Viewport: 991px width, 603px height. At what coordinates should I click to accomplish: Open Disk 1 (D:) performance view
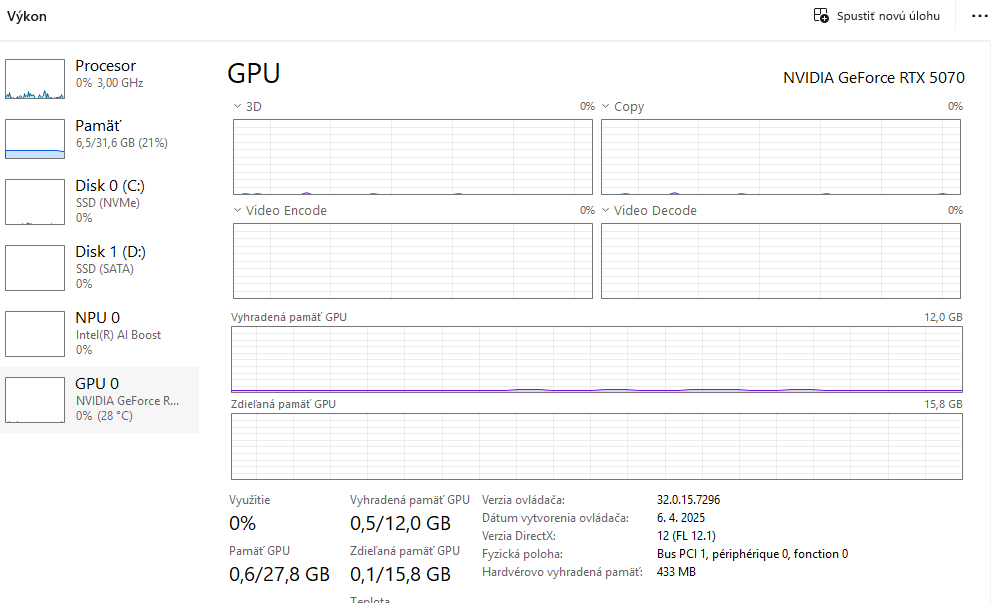[100, 267]
